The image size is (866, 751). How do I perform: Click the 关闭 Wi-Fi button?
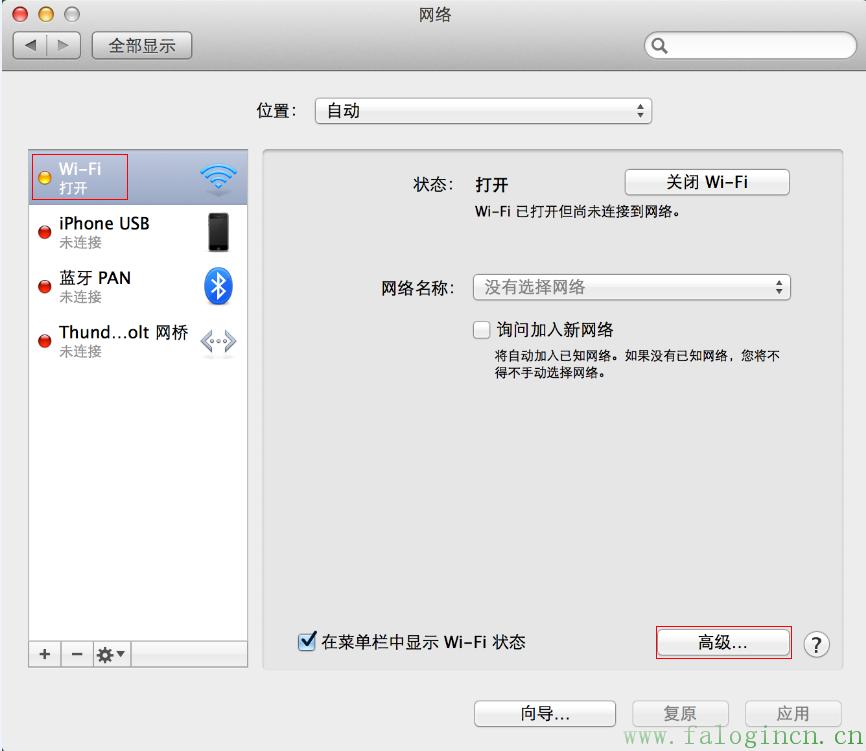[x=707, y=183]
